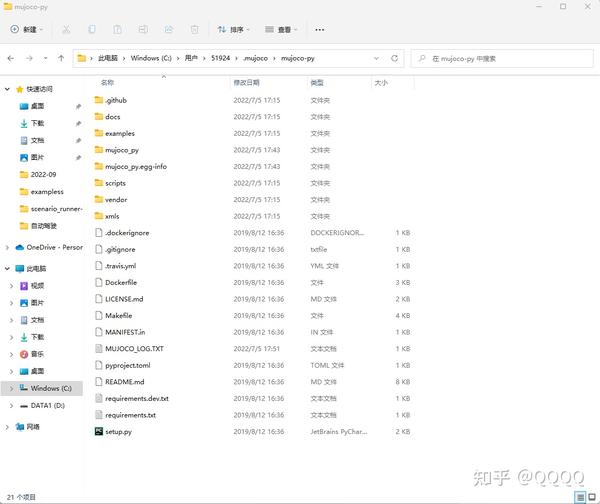Sort by 类型 column header
600x504 pixels.
click(x=317, y=83)
